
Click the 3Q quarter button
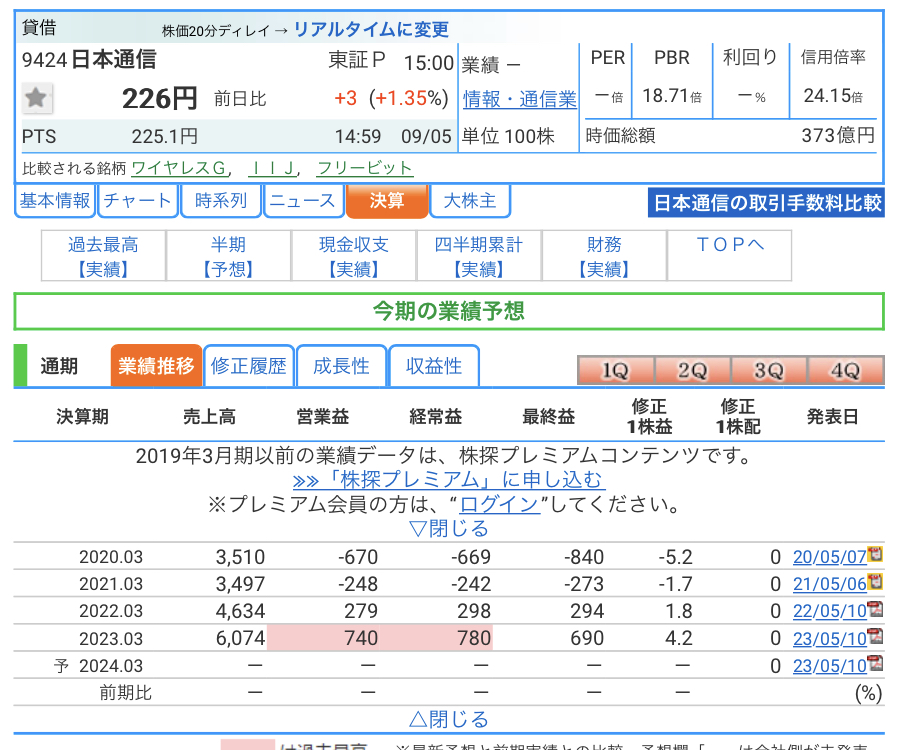coord(769,370)
